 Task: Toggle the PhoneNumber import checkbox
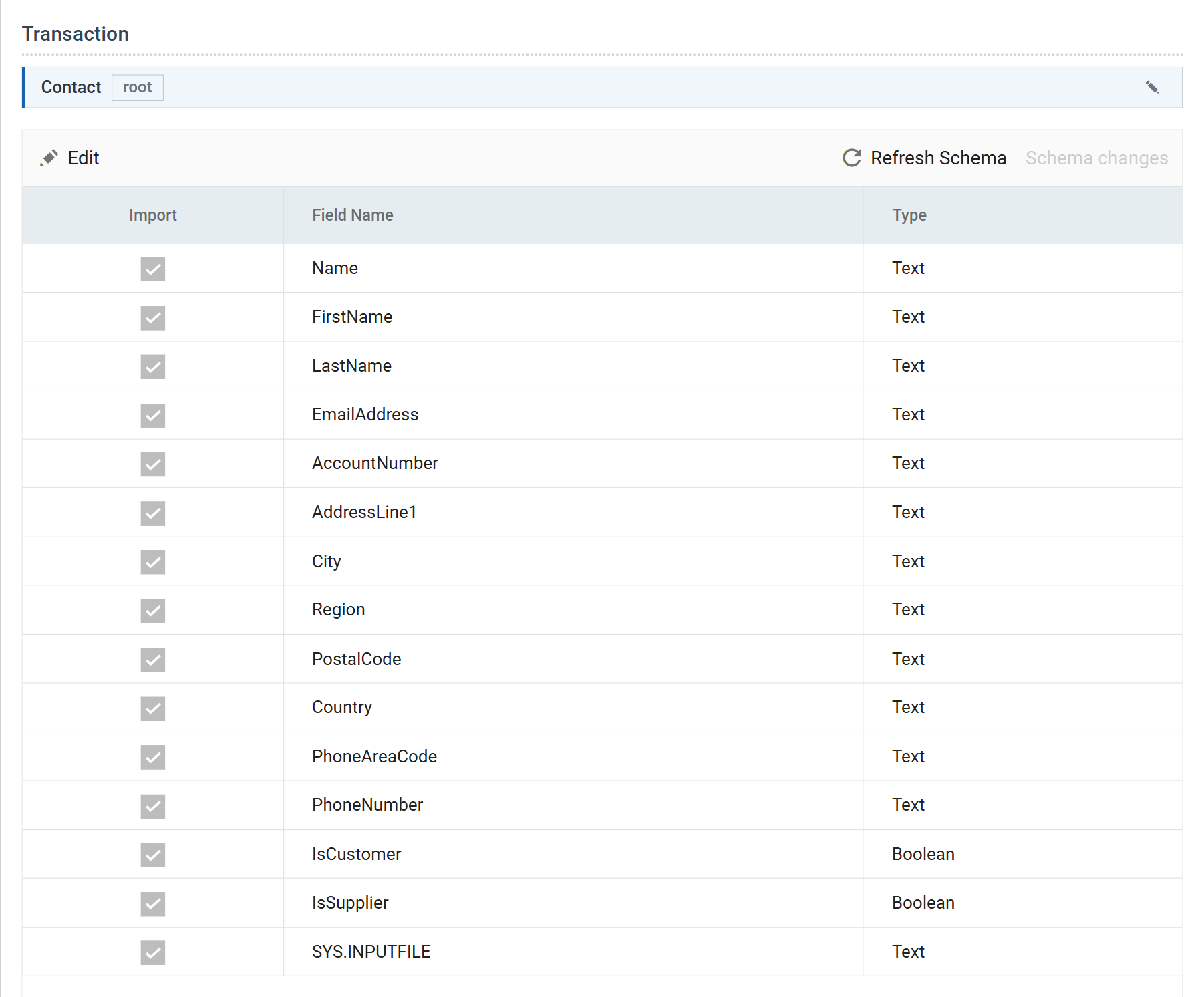[x=153, y=805]
